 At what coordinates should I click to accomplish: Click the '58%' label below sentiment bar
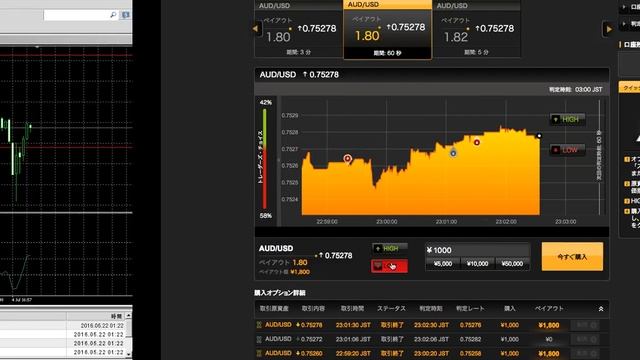pyautogui.click(x=265, y=216)
